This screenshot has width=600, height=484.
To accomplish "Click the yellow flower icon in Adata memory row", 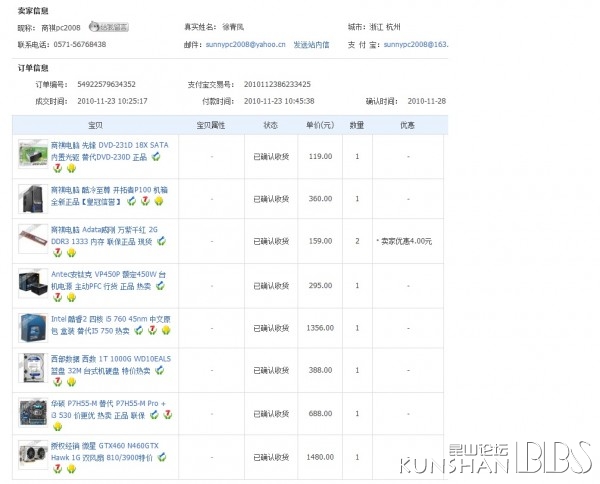I will (71, 253).
